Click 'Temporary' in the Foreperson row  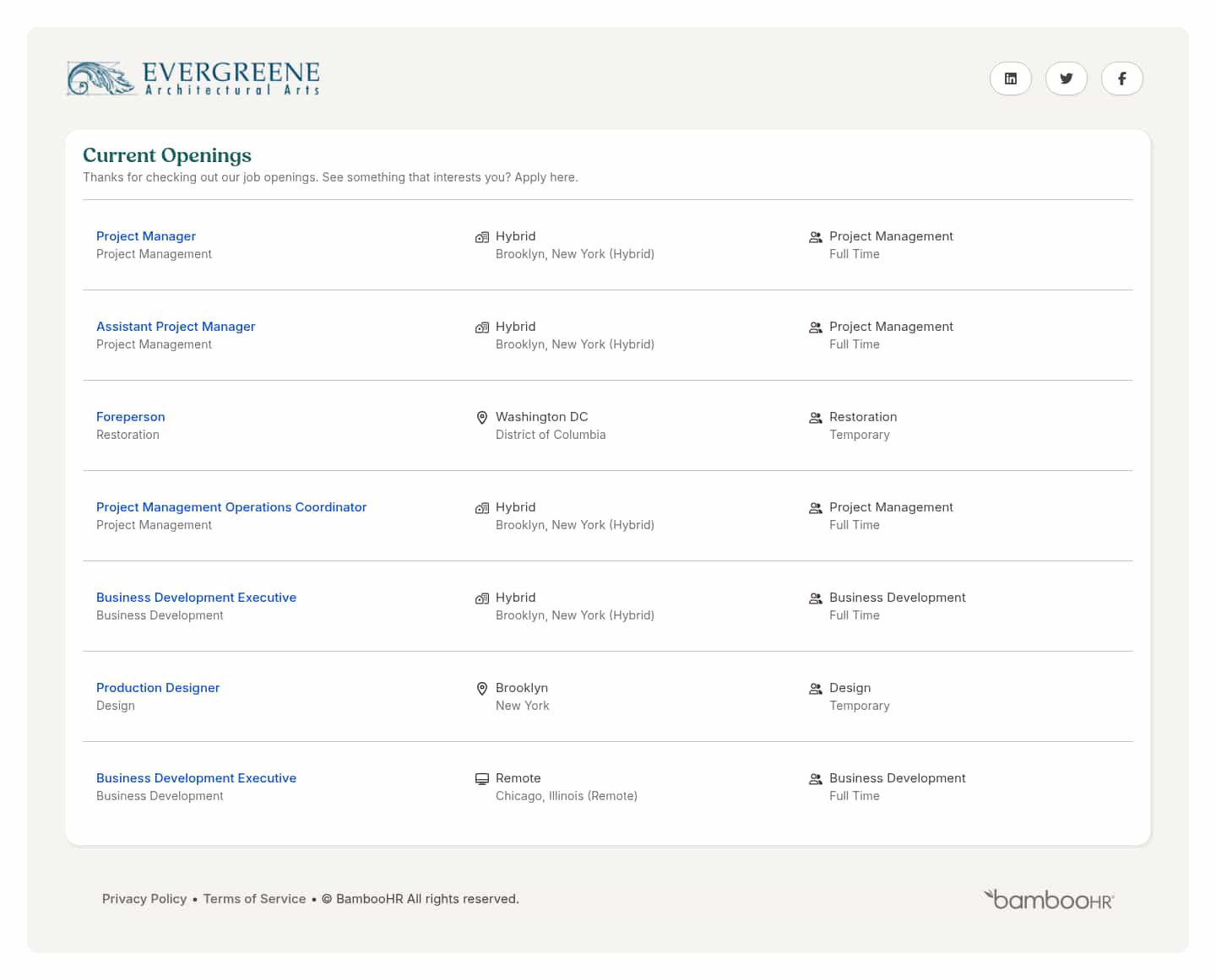(x=860, y=435)
